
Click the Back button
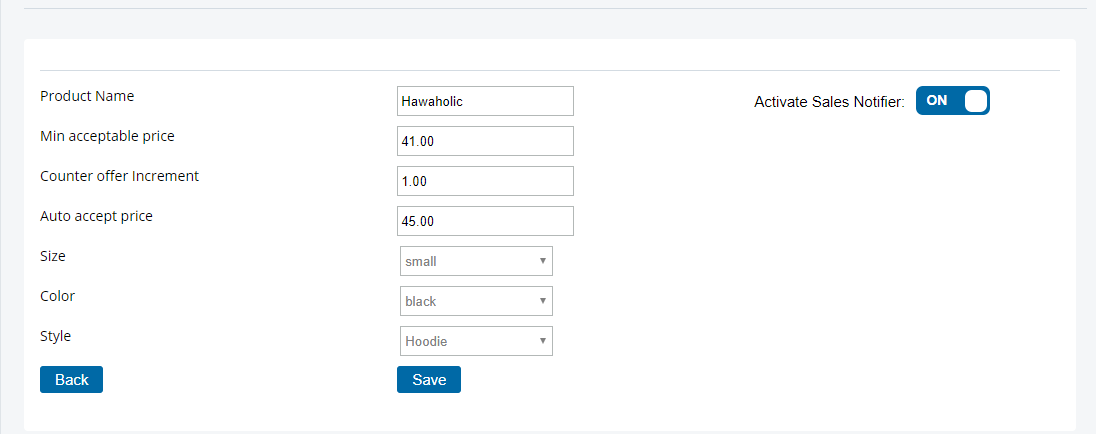71,379
